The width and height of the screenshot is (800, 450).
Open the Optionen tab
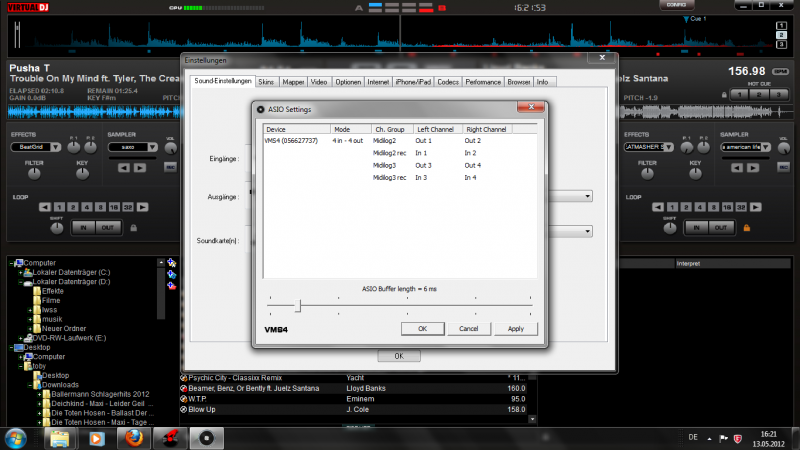(x=348, y=82)
